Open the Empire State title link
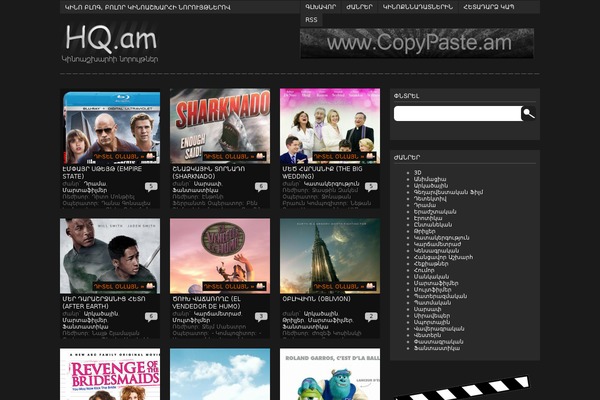The image size is (600, 400). [x=102, y=173]
